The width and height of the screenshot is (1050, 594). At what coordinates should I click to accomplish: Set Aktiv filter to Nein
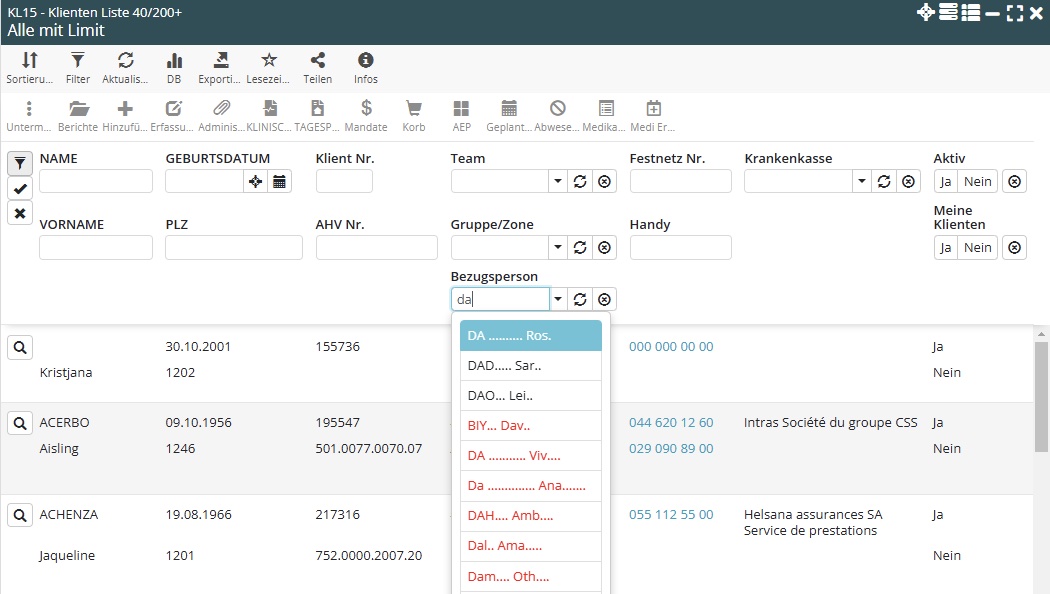(977, 181)
